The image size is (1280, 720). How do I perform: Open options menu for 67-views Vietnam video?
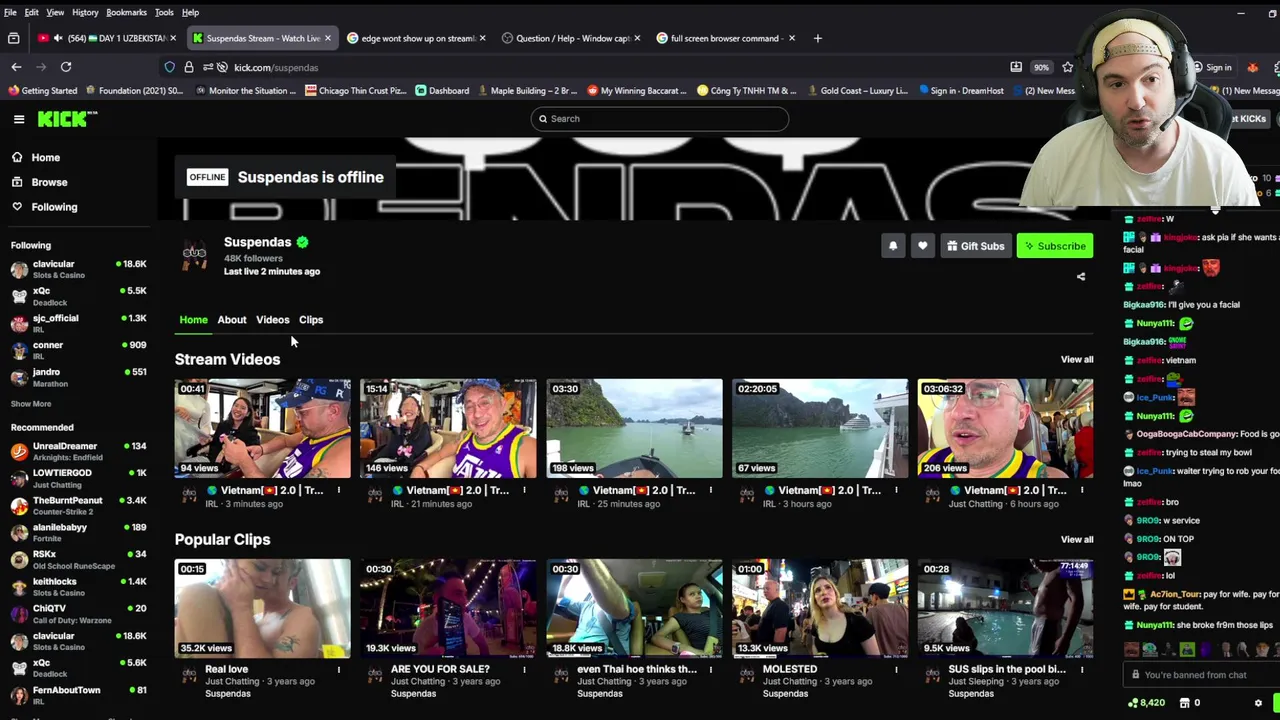click(x=896, y=490)
